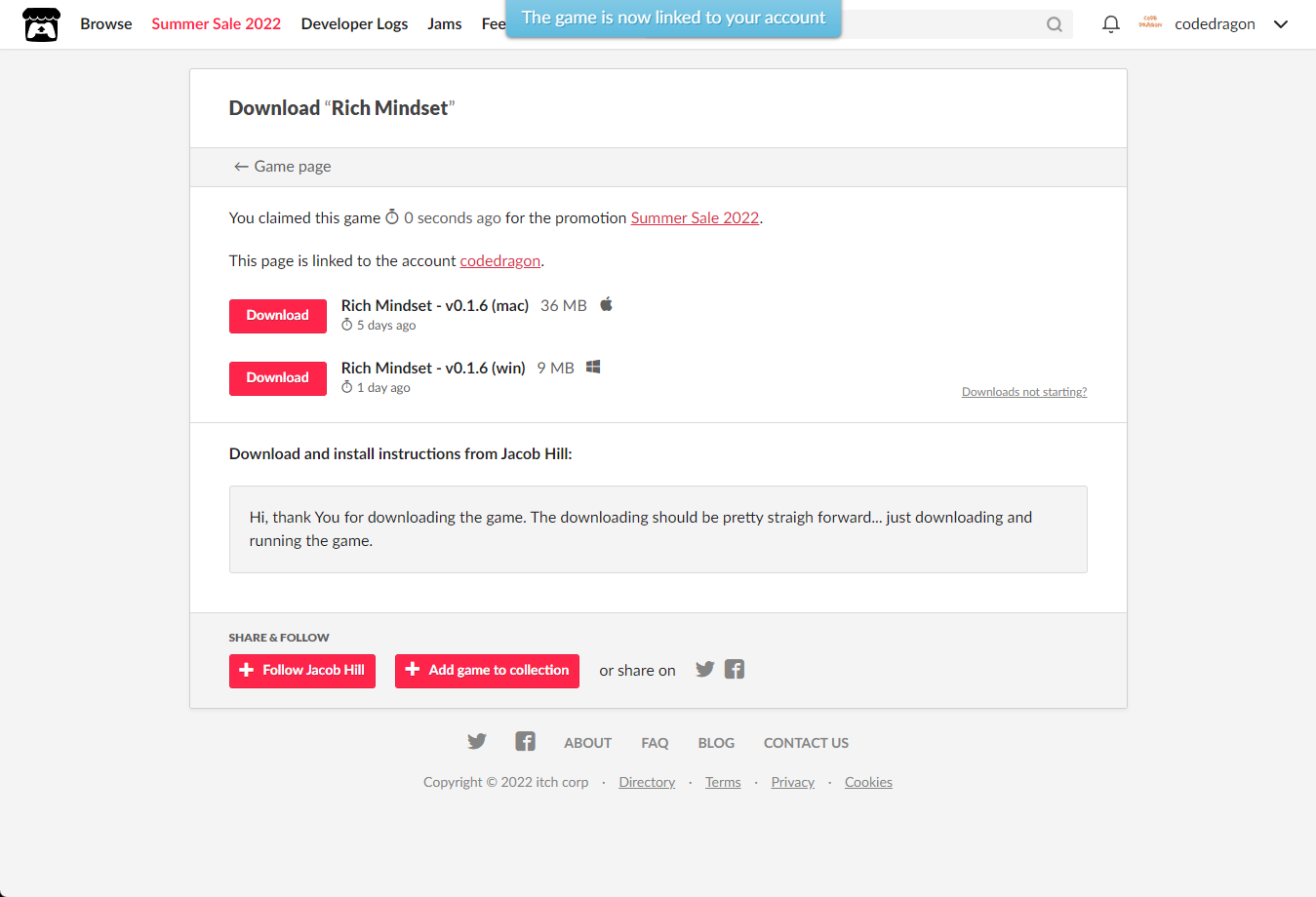Click the back arrow beside Game page
The image size is (1316, 897).
[241, 167]
